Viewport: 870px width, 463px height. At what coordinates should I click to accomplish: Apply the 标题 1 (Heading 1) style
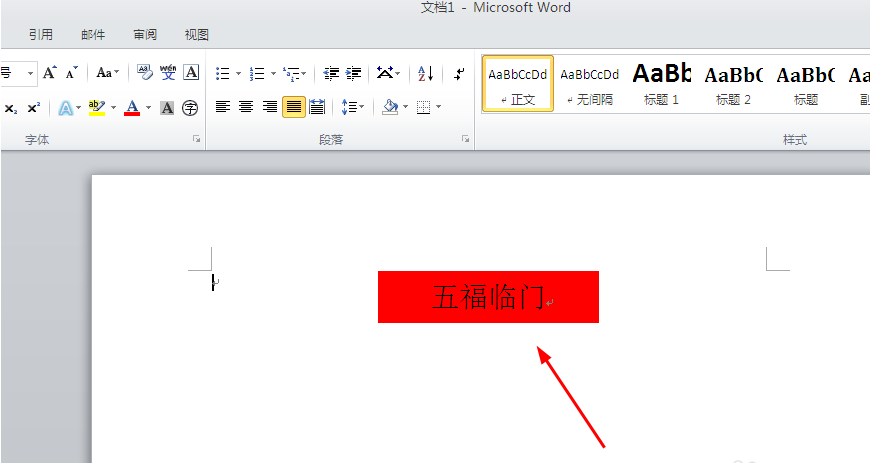661,84
